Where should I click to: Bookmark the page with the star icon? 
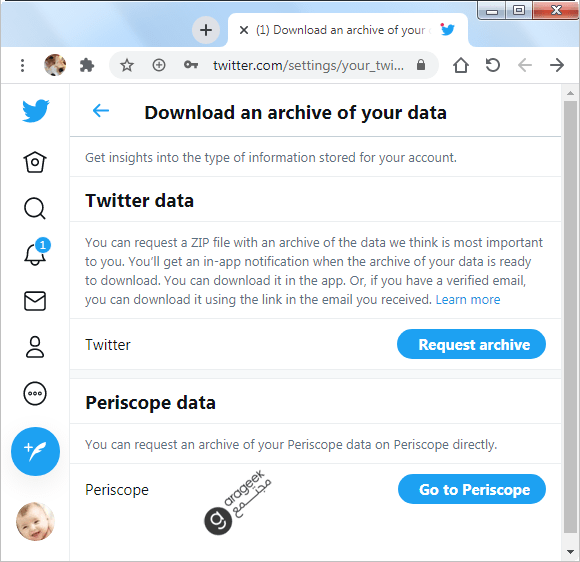coord(127,65)
